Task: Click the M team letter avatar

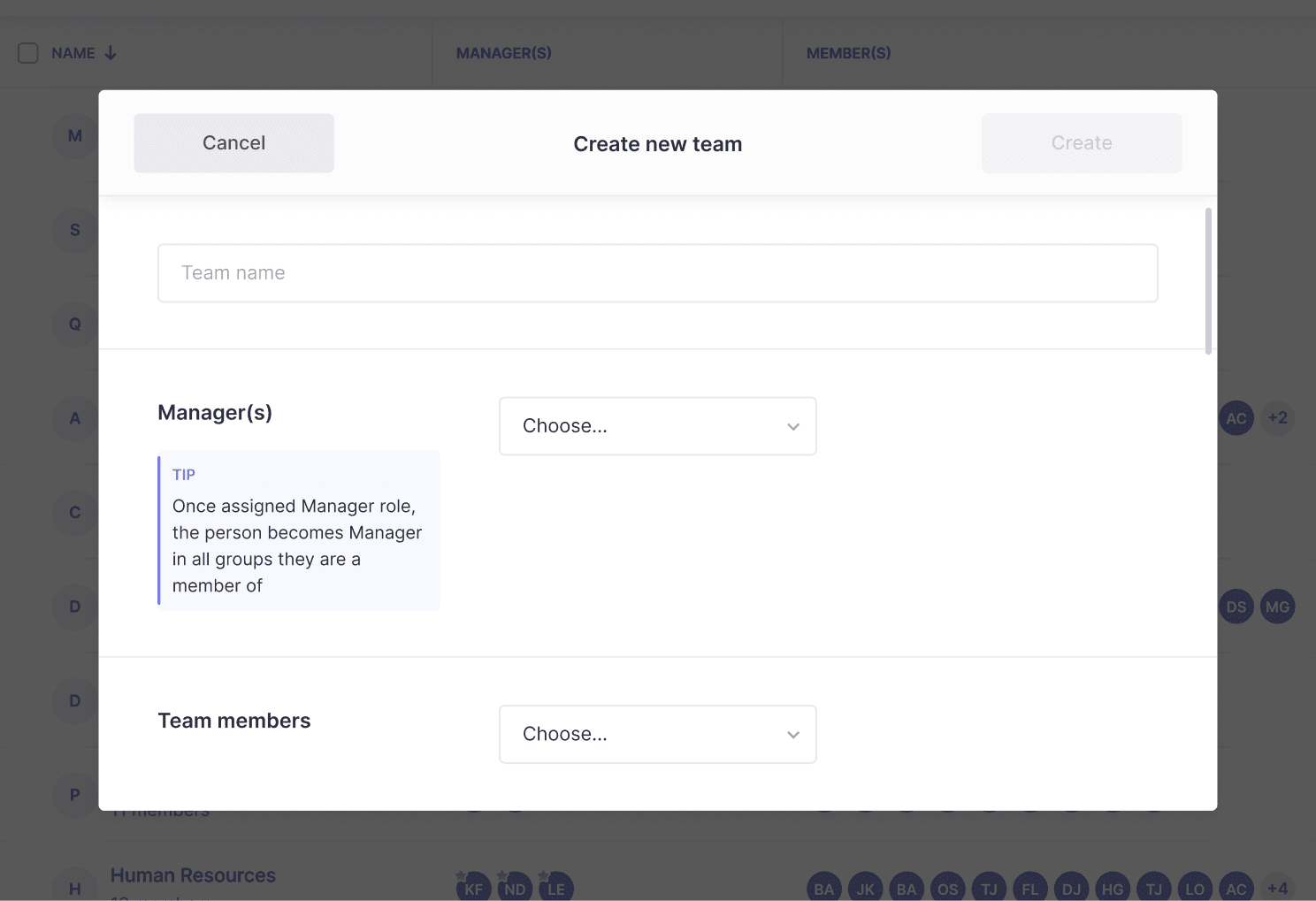Action: click(x=75, y=136)
